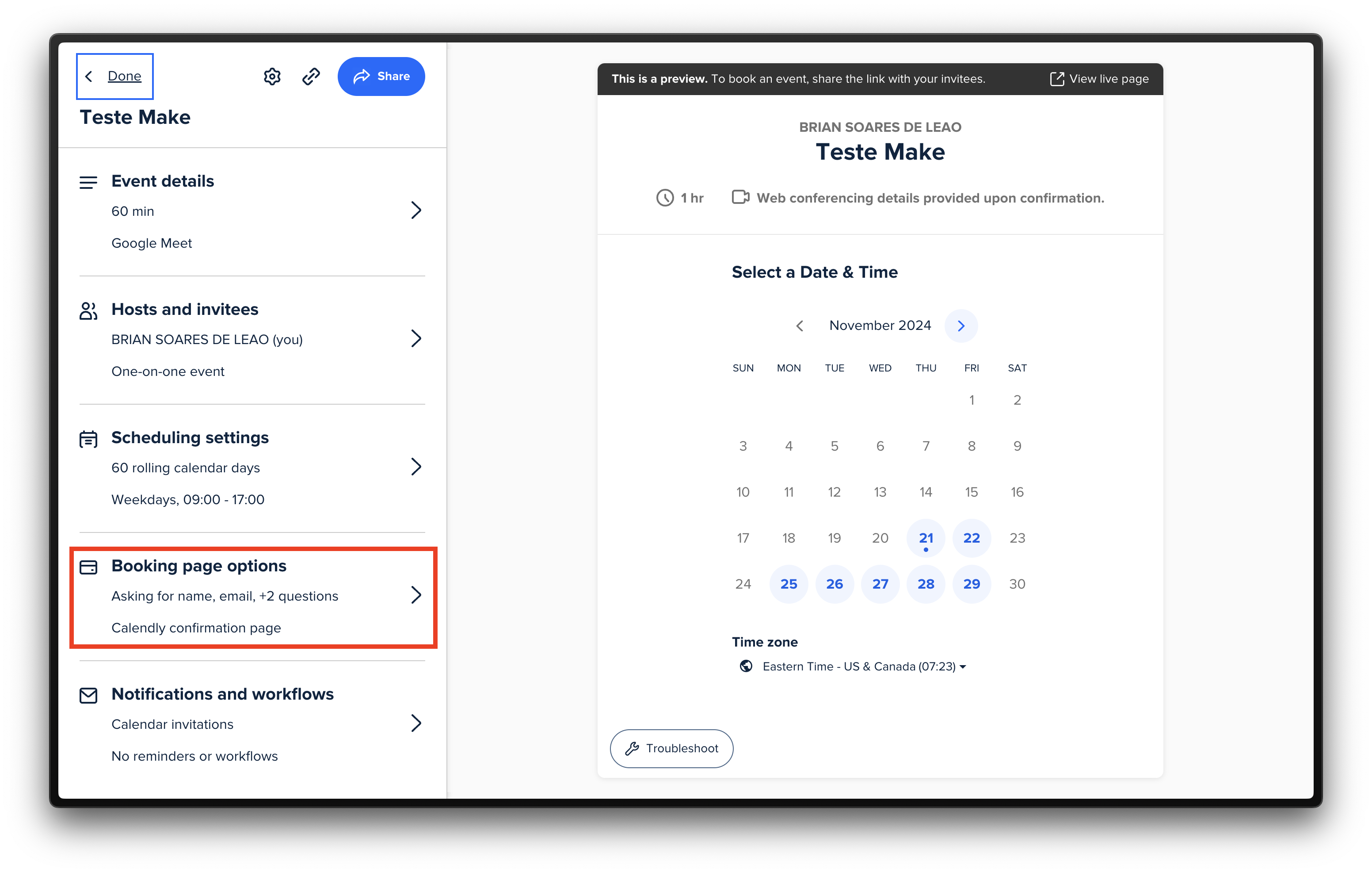The image size is (1372, 873).
Task: Go to previous month arrow
Action: (800, 325)
